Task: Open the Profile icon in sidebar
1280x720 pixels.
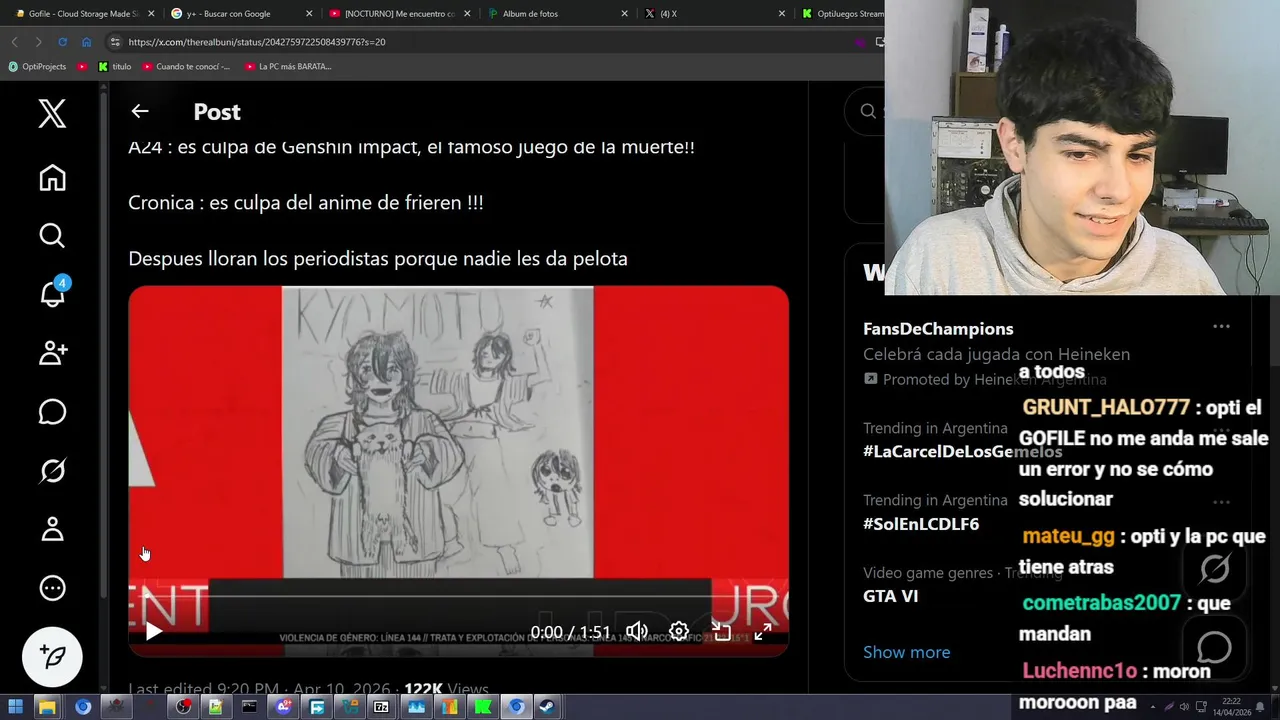Action: pyautogui.click(x=52, y=529)
